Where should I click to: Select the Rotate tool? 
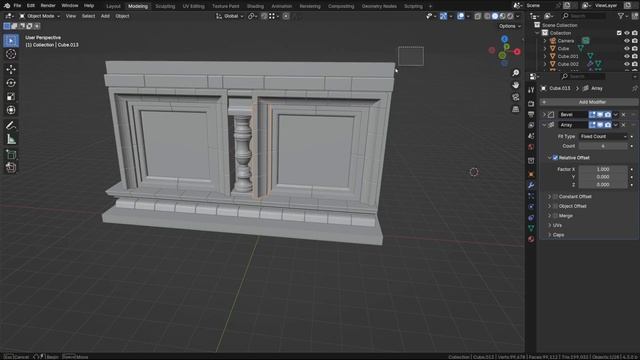pos(11,83)
